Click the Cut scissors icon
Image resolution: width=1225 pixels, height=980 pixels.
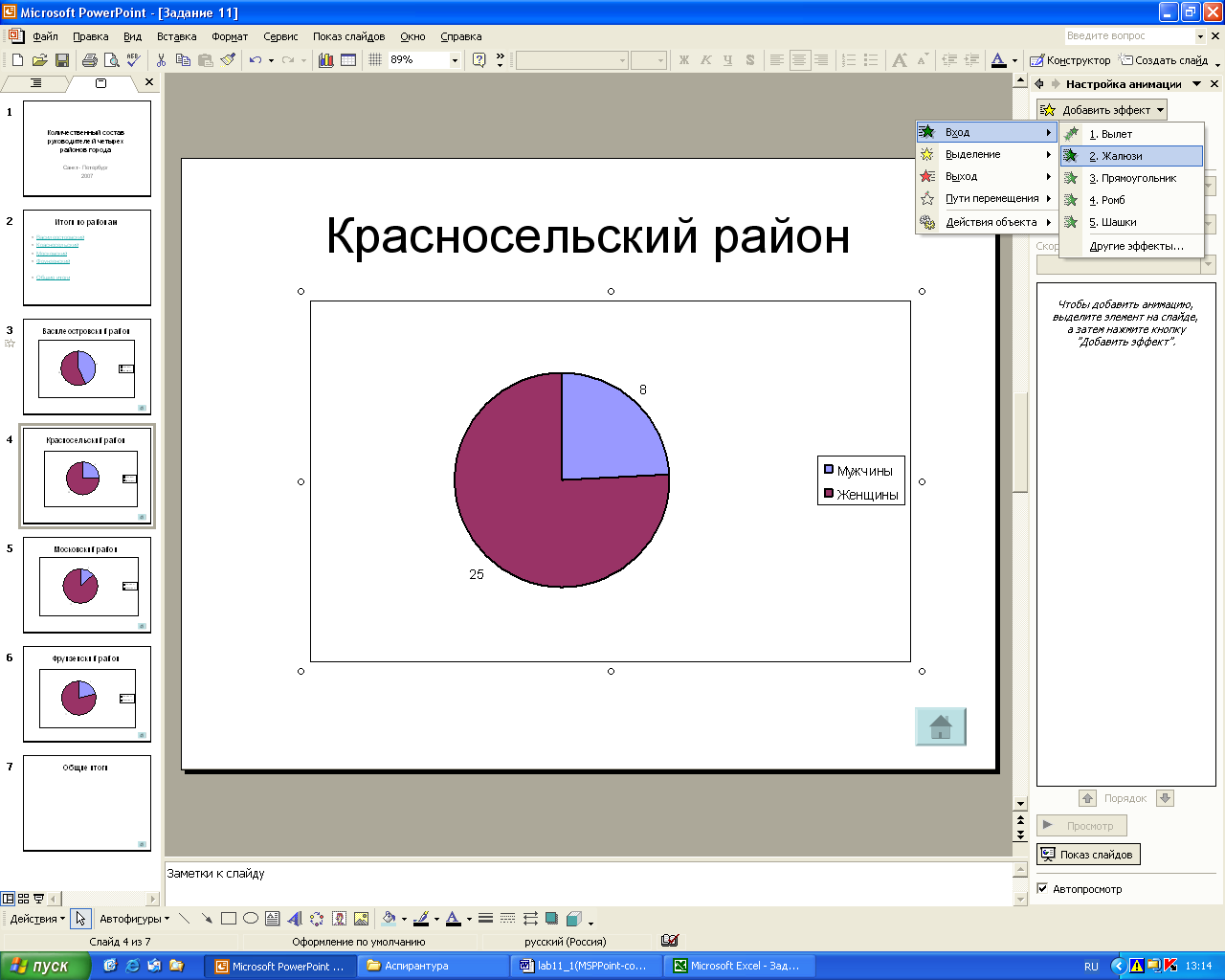click(161, 60)
